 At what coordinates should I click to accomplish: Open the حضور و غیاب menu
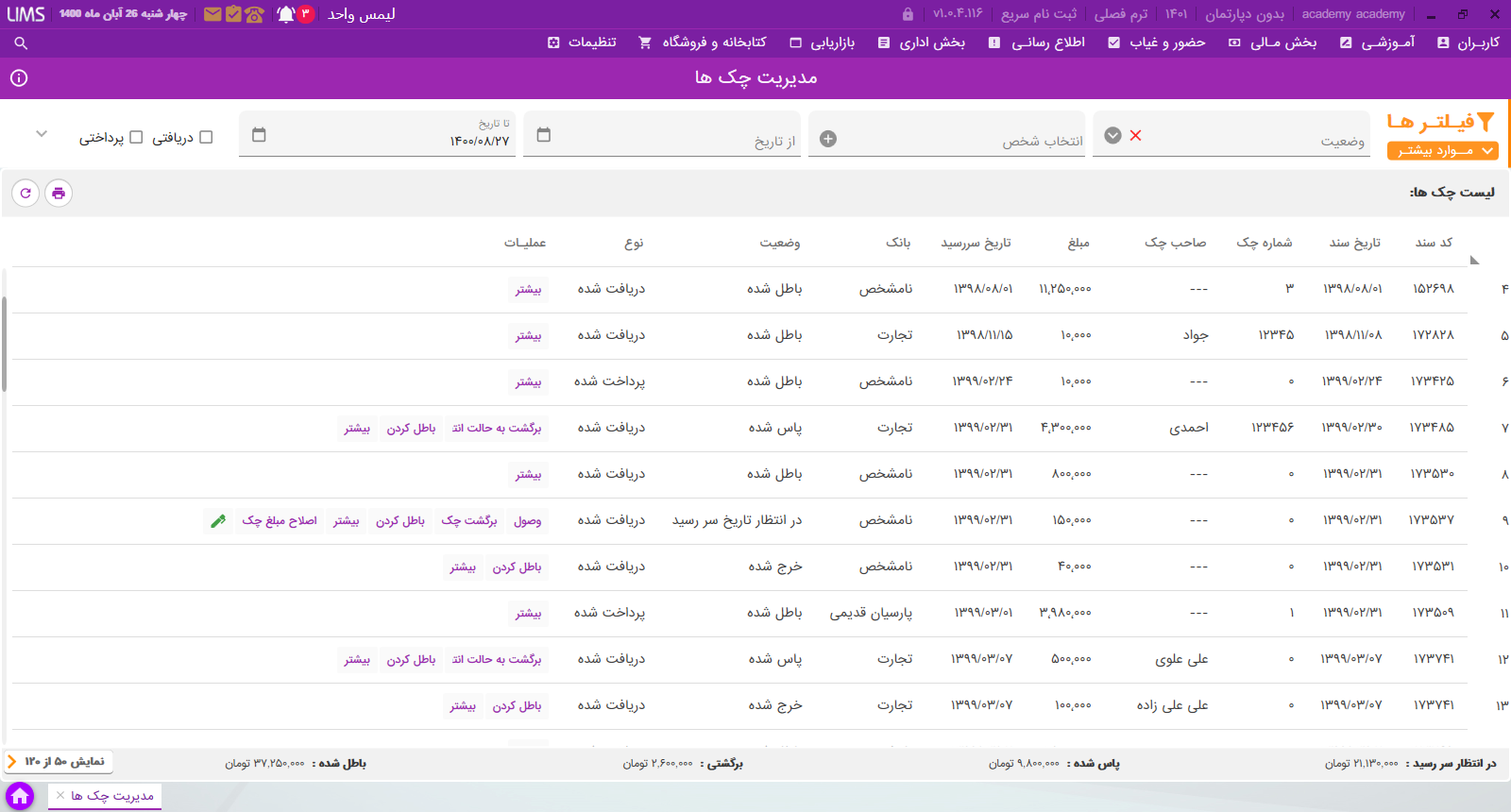coord(1156,42)
